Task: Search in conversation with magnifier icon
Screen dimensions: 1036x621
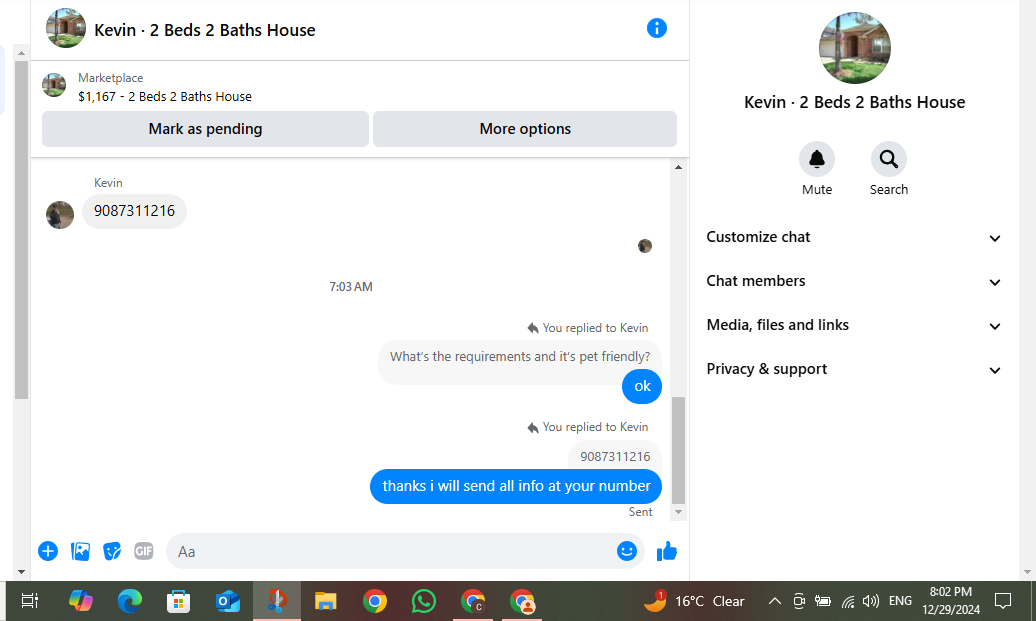Action: [889, 159]
